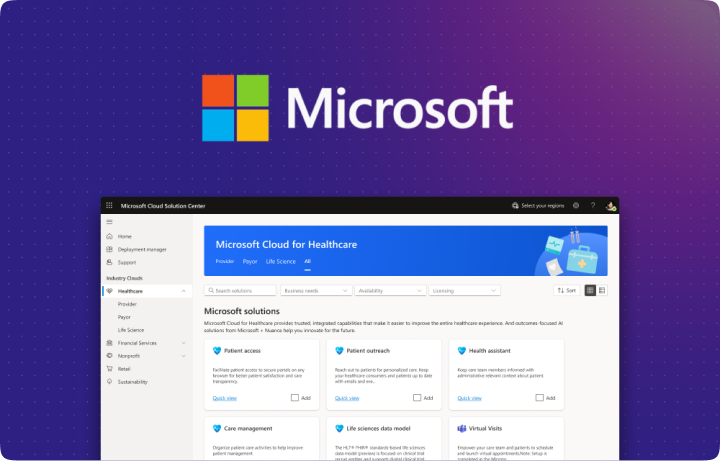The height and width of the screenshot is (461, 721).
Task: Click the Nonprofit icon in sidebar
Action: pyautogui.click(x=109, y=356)
